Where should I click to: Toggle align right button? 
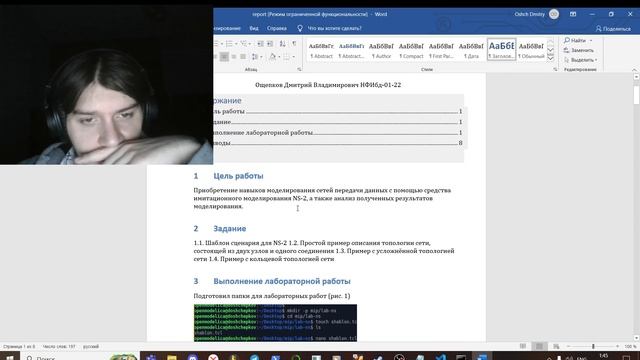(x=233, y=56)
